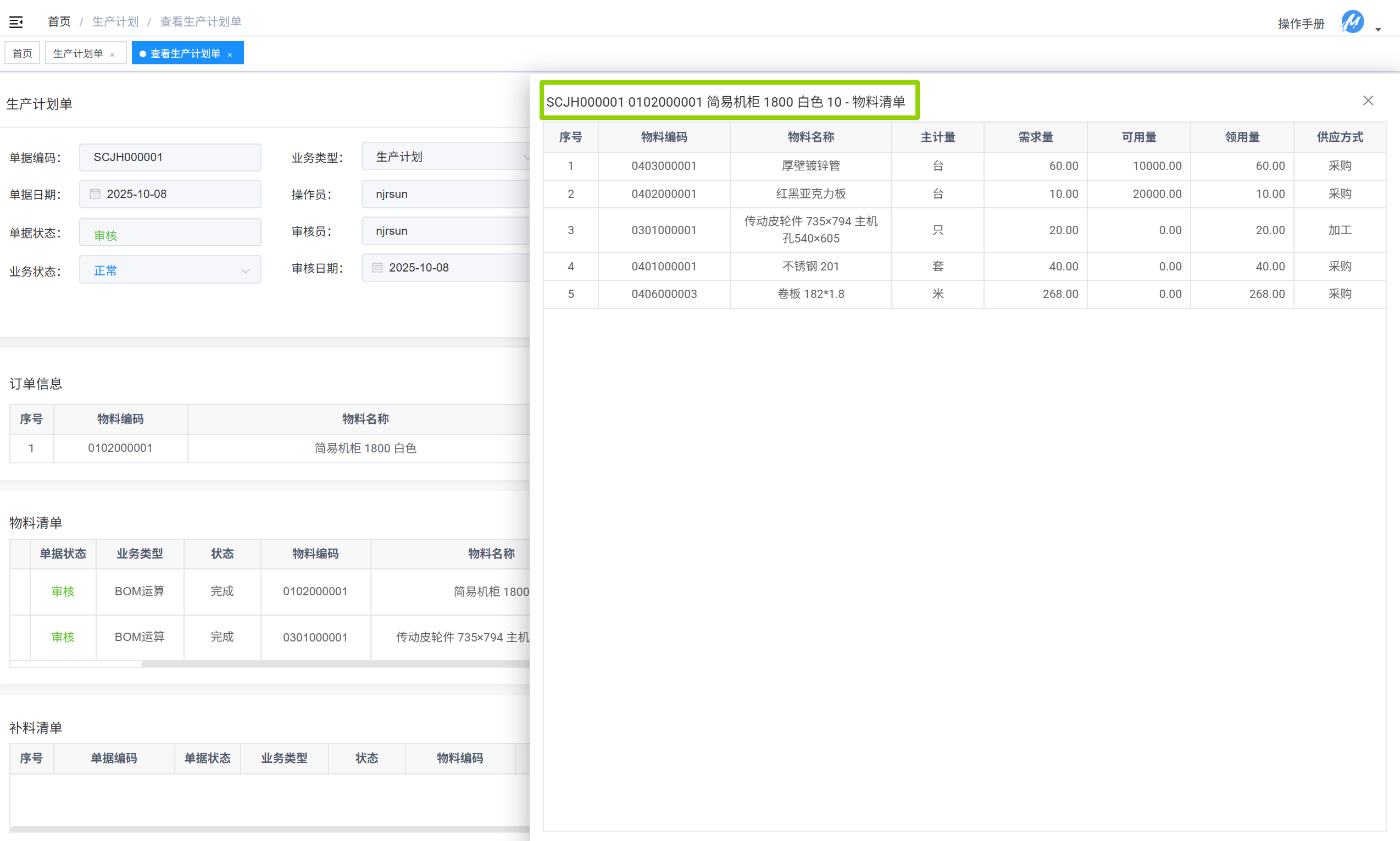The width and height of the screenshot is (1400, 841).
Task: Collapse the sidebar hamburger menu icon
Action: tap(16, 22)
